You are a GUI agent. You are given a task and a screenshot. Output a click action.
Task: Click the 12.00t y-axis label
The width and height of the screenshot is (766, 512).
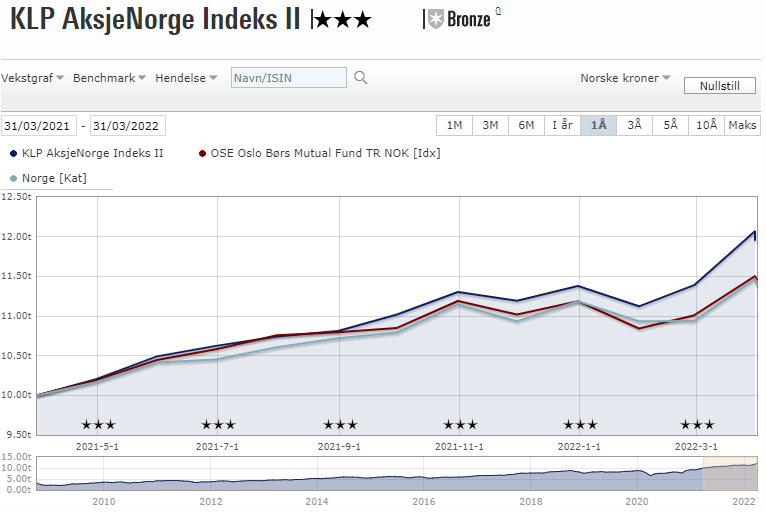coord(16,236)
